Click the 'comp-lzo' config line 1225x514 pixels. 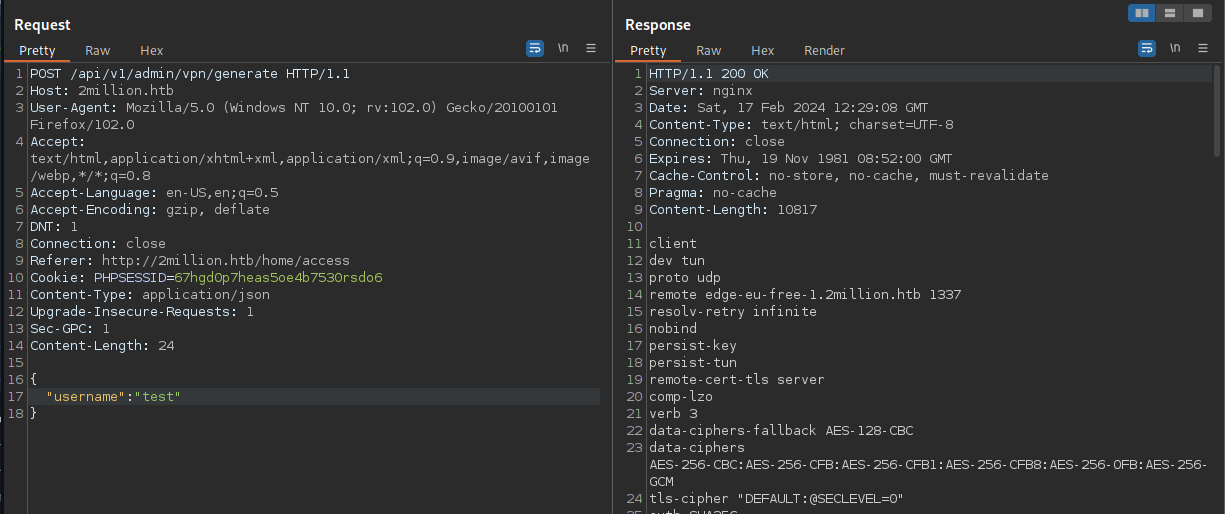(x=681, y=397)
